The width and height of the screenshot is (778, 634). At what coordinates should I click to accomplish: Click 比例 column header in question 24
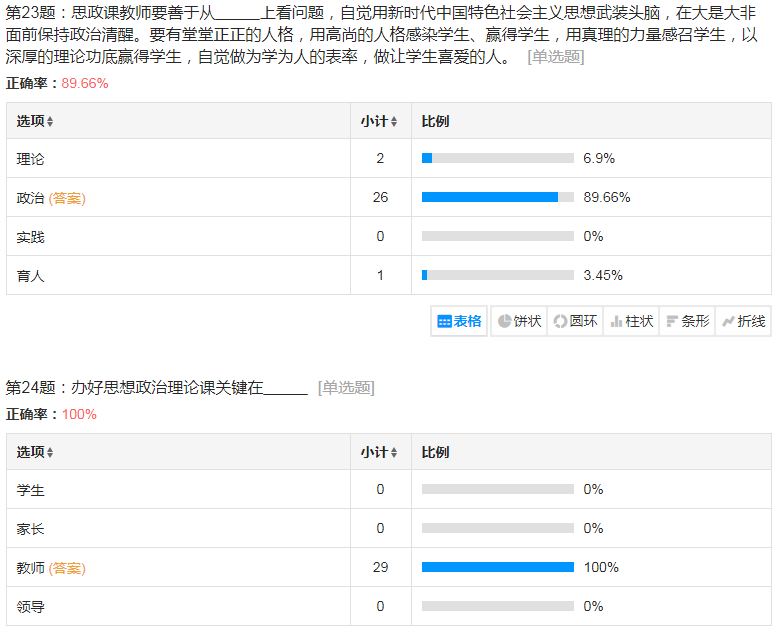(435, 452)
